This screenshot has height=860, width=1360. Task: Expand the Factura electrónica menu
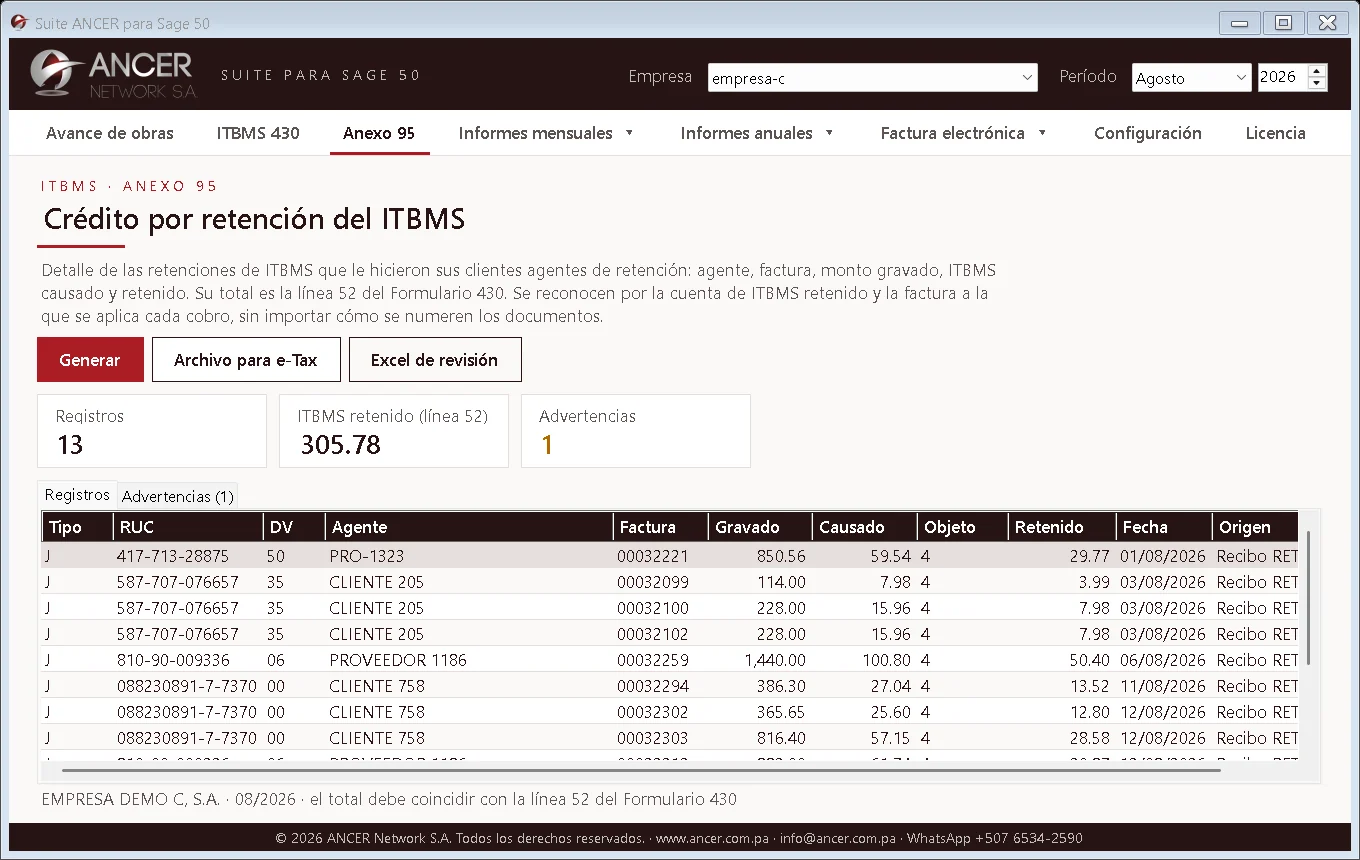963,133
